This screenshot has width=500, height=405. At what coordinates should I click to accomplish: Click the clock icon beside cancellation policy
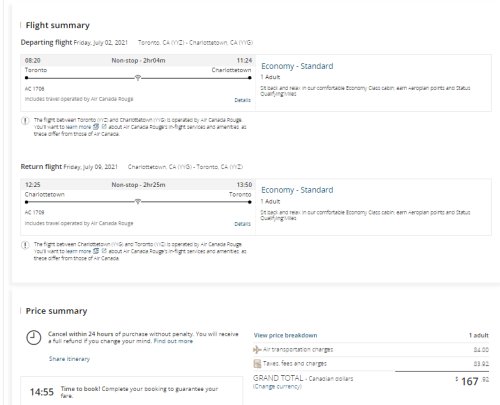34,338
